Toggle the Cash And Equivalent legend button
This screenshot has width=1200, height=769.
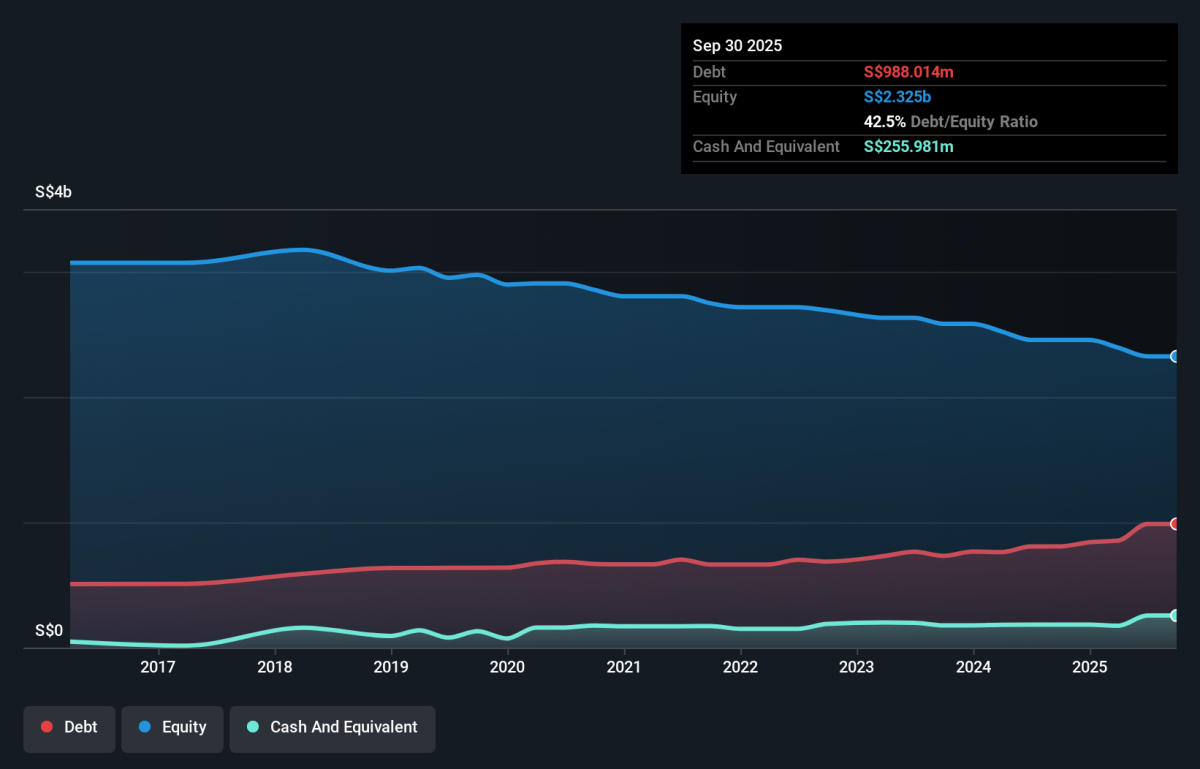click(x=332, y=727)
